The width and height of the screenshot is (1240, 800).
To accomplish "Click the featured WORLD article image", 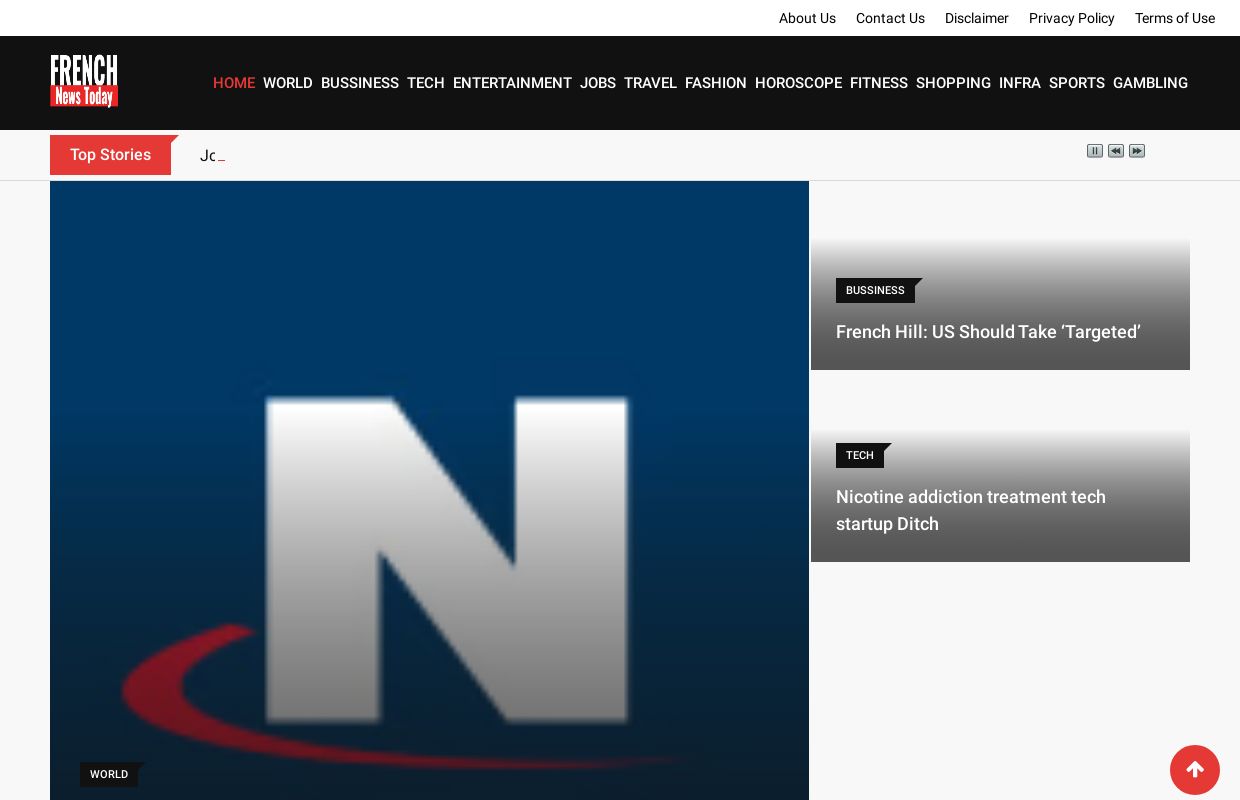I will pos(429,490).
